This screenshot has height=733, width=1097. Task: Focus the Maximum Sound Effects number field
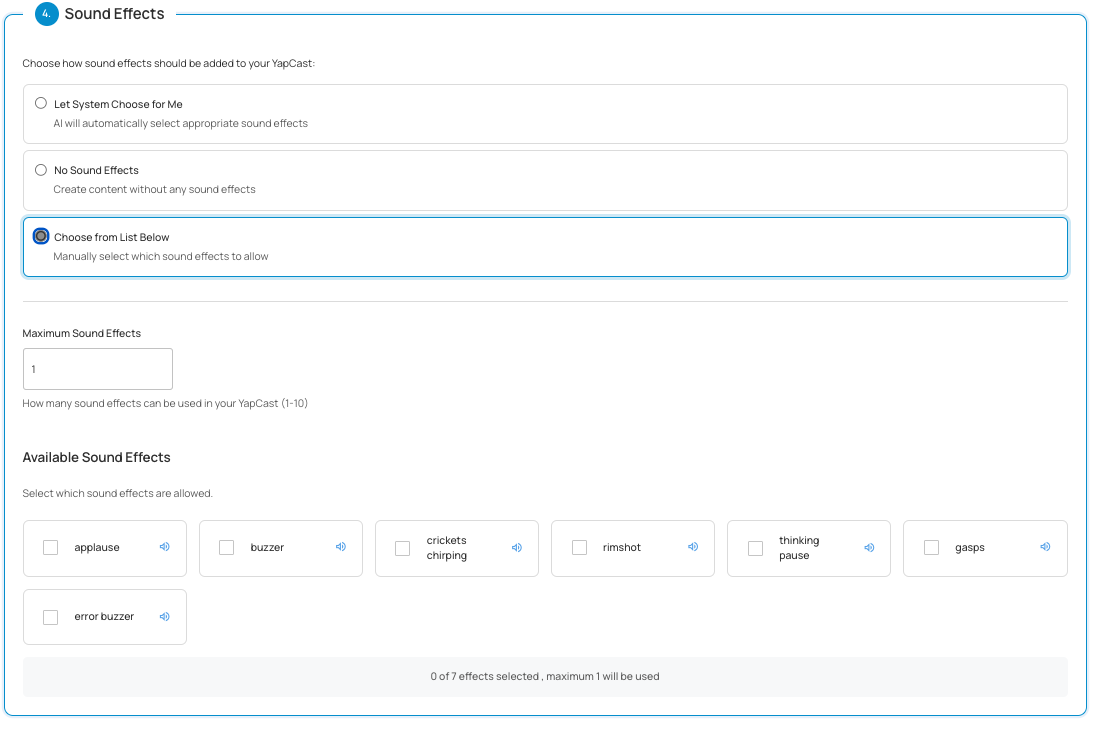click(x=98, y=369)
